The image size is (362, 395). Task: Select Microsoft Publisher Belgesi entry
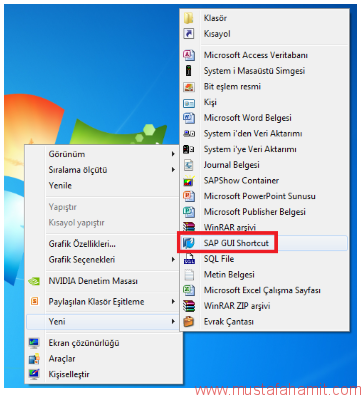pos(265,212)
